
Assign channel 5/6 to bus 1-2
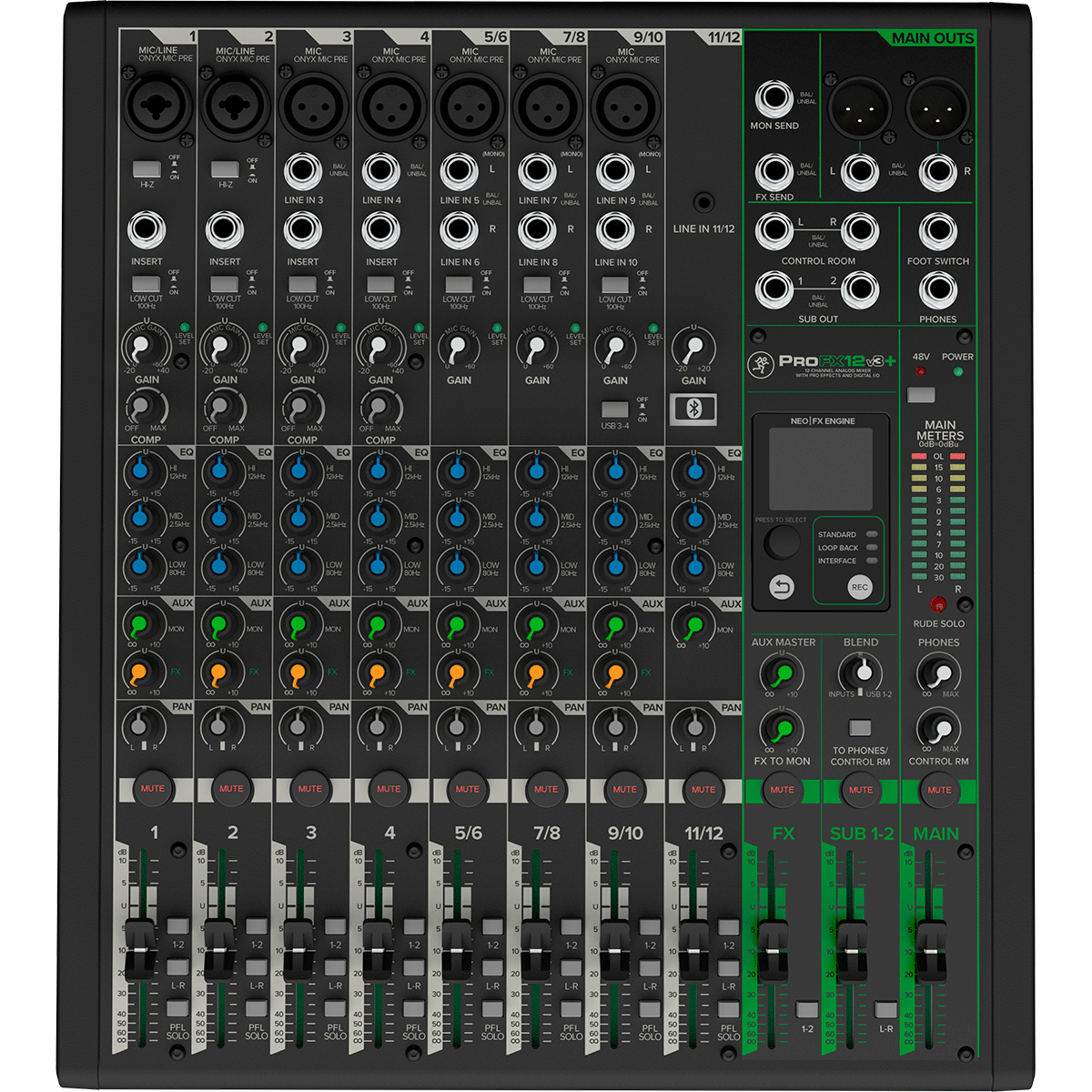[x=492, y=927]
